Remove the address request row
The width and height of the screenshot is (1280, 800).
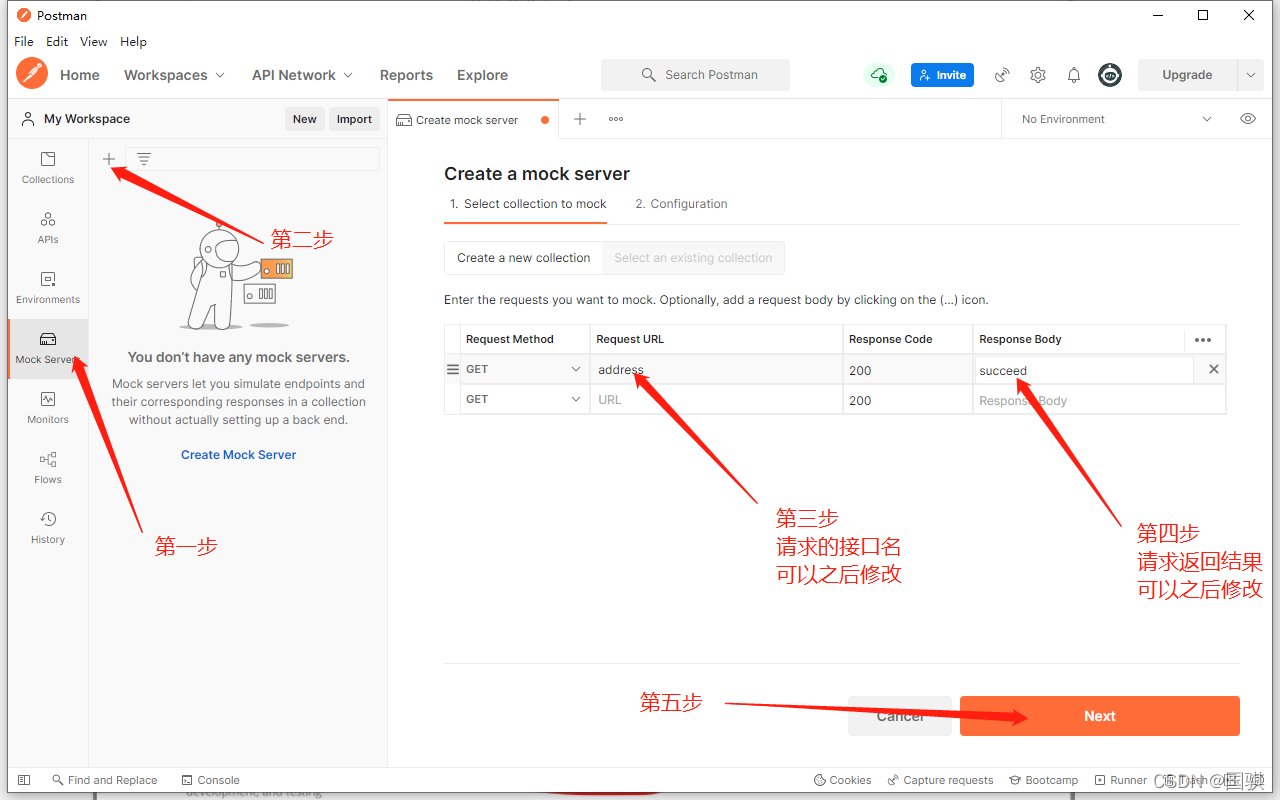pyautogui.click(x=1214, y=370)
